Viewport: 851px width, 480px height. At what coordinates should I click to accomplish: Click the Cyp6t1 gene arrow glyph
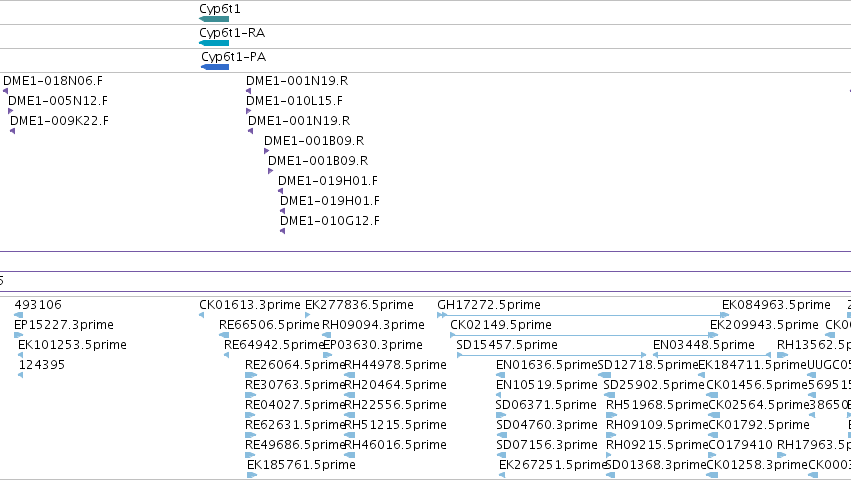tap(214, 19)
